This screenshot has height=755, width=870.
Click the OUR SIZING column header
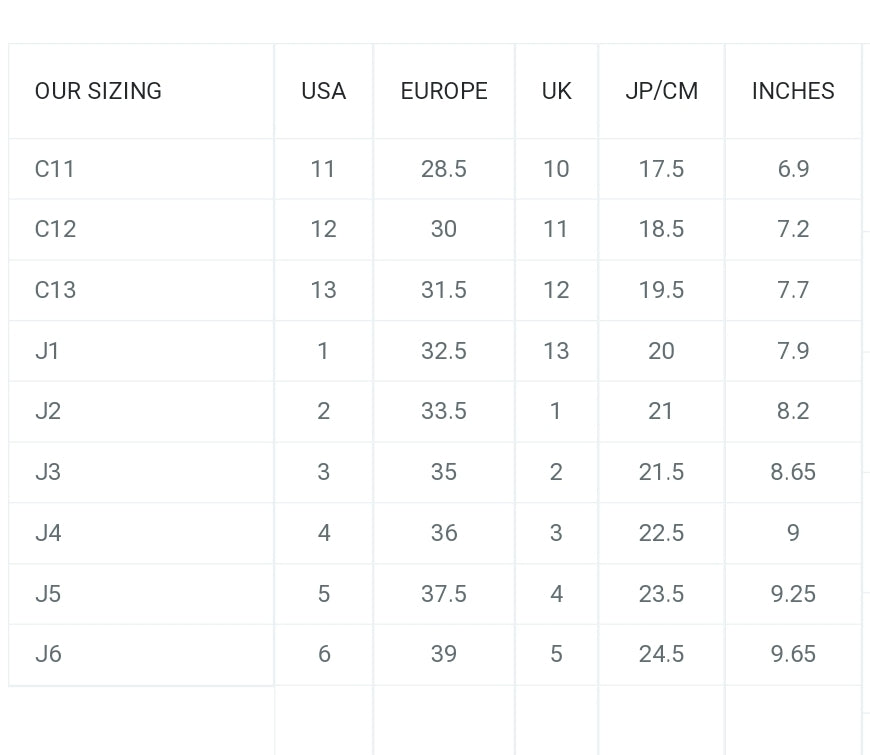click(x=98, y=91)
